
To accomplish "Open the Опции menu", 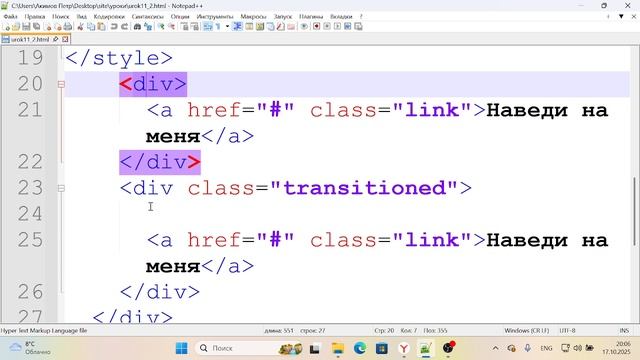I will pyautogui.click(x=180, y=17).
